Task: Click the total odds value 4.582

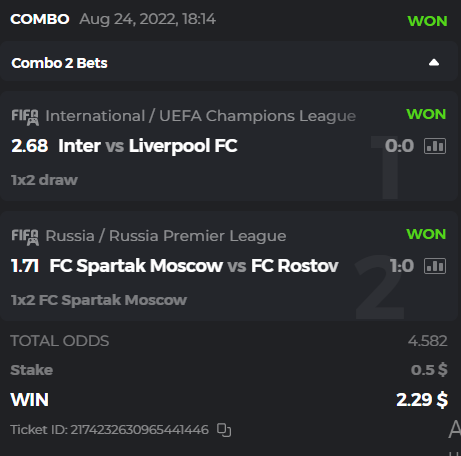Action: coord(427,341)
